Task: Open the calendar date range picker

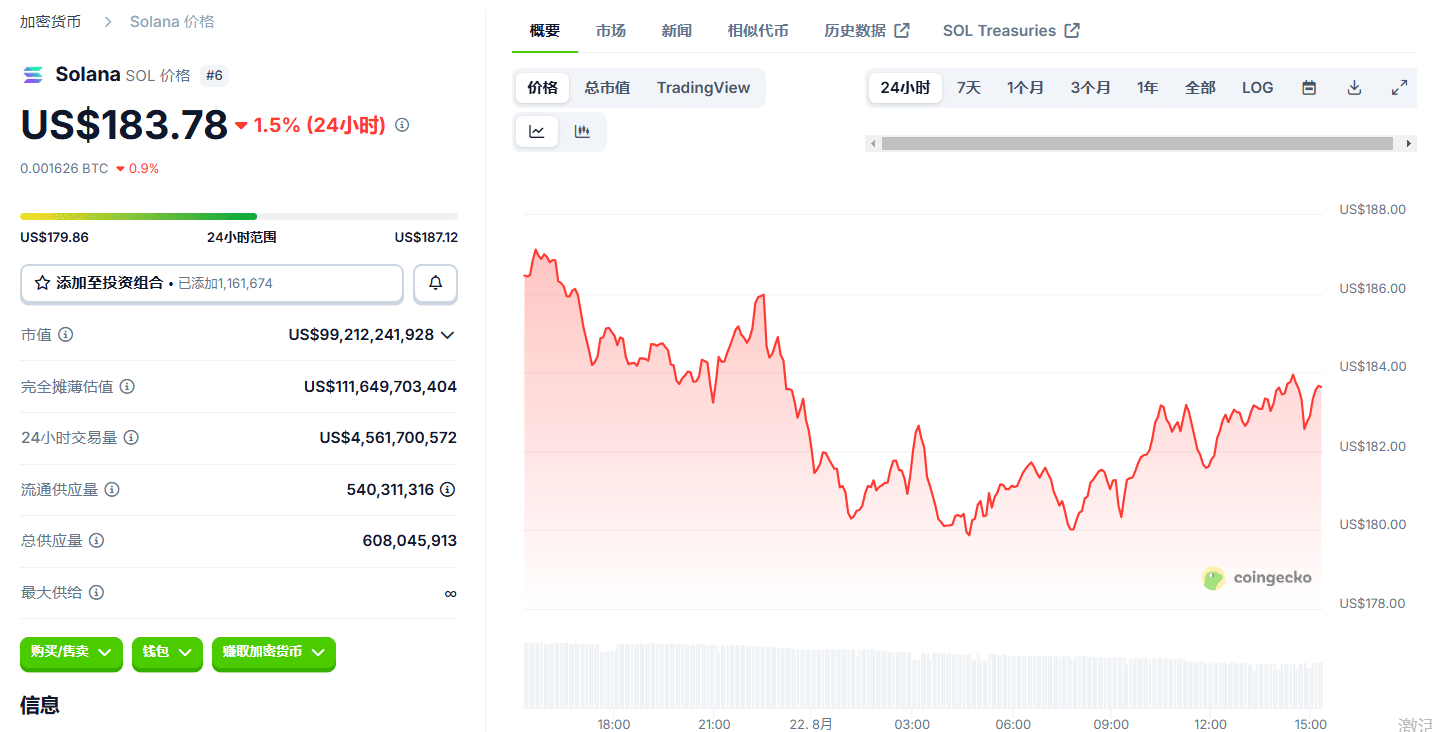Action: click(1309, 88)
